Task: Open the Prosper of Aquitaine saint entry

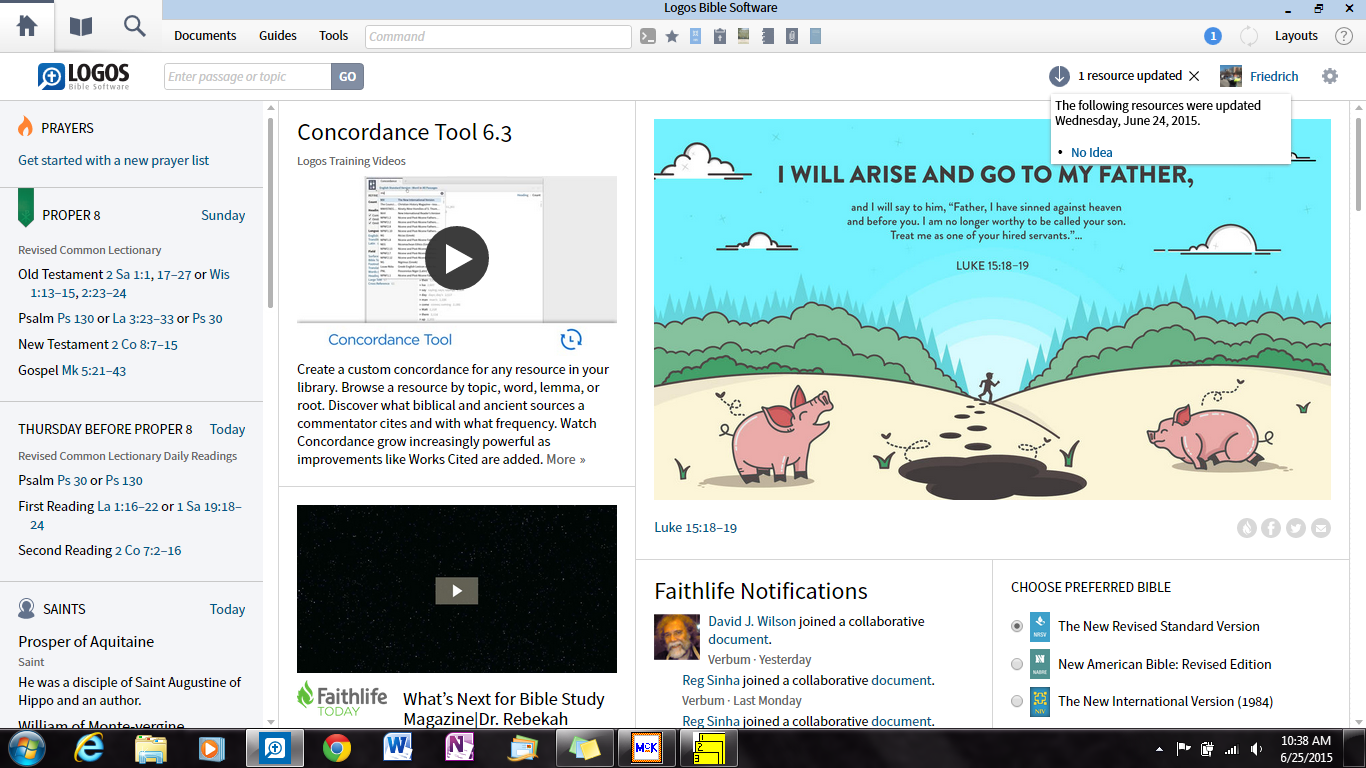Action: [86, 642]
